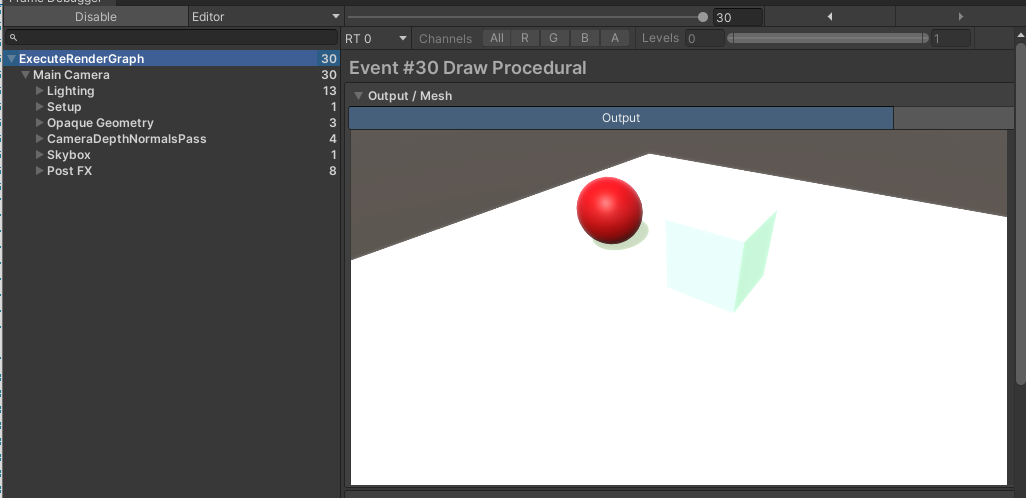Image resolution: width=1026 pixels, height=498 pixels.
Task: Expand the CameraDepthNormalsPass node
Action: (x=40, y=138)
